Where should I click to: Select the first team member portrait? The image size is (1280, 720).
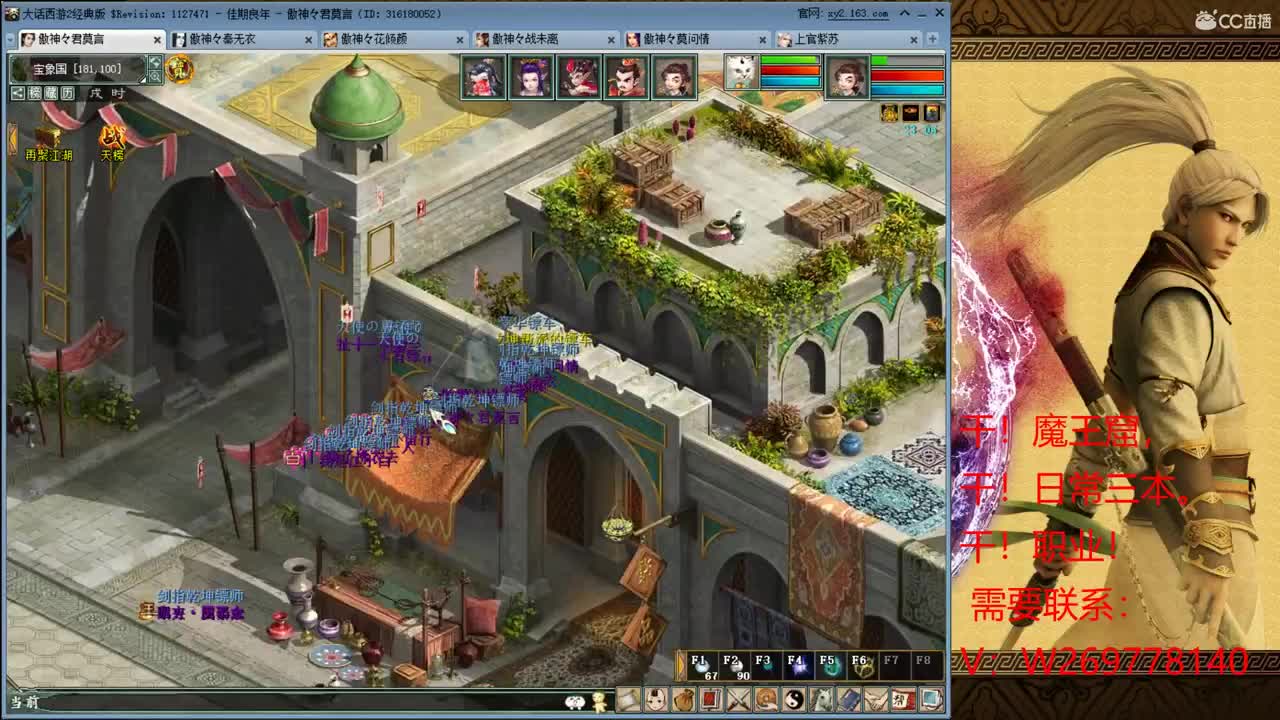coord(482,77)
